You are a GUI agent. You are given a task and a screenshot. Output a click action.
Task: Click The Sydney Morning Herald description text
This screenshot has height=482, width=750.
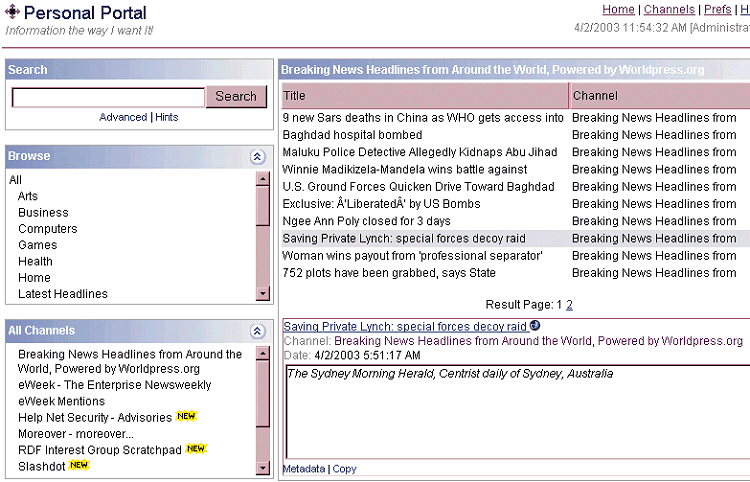pyautogui.click(x=450, y=373)
